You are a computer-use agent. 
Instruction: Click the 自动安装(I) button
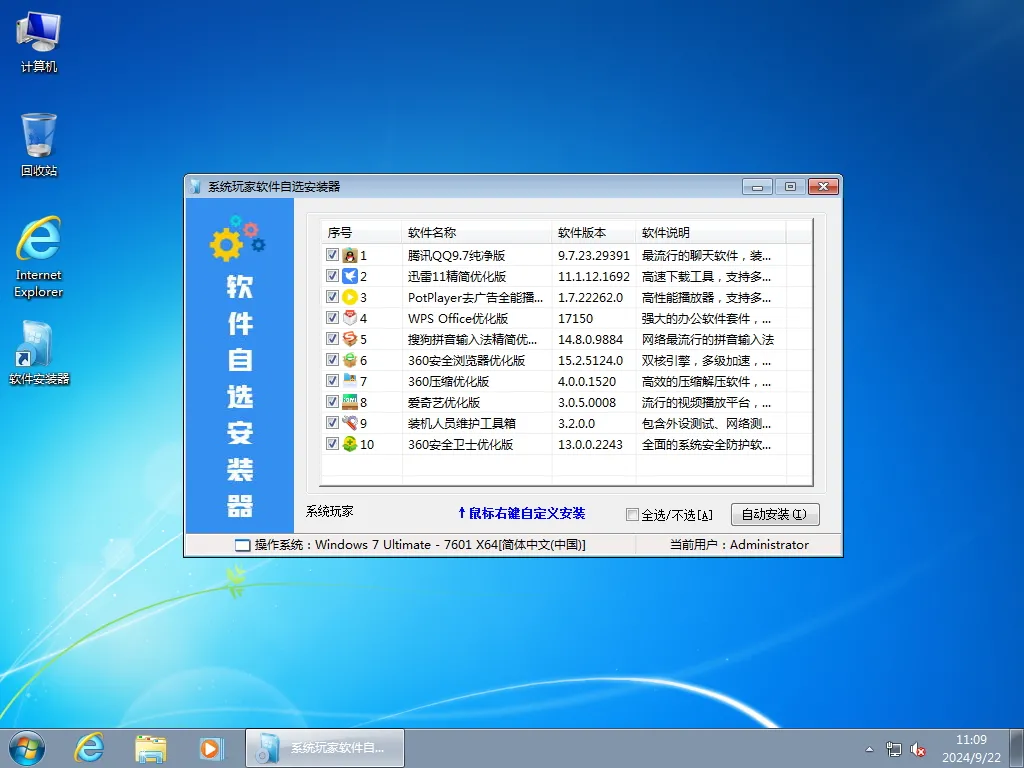click(x=775, y=514)
